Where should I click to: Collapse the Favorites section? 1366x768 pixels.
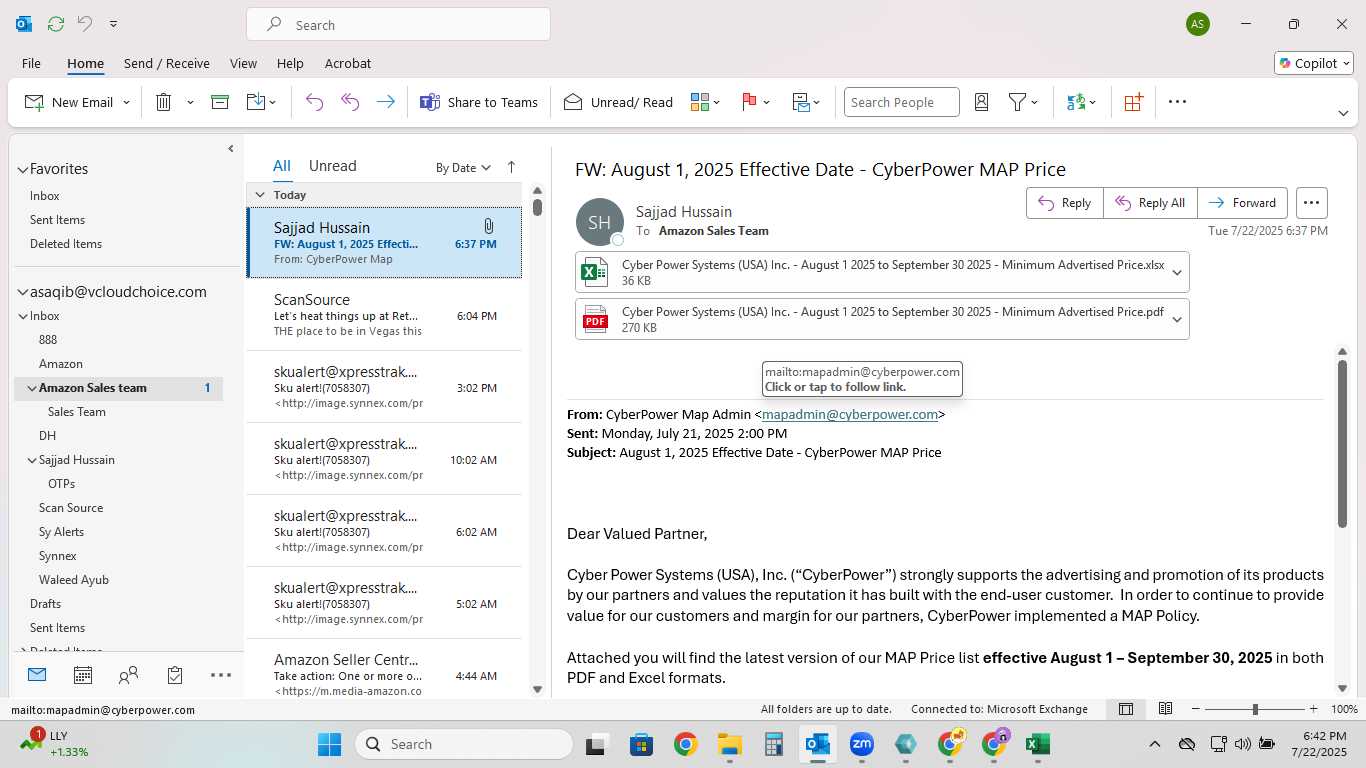click(x=22, y=170)
